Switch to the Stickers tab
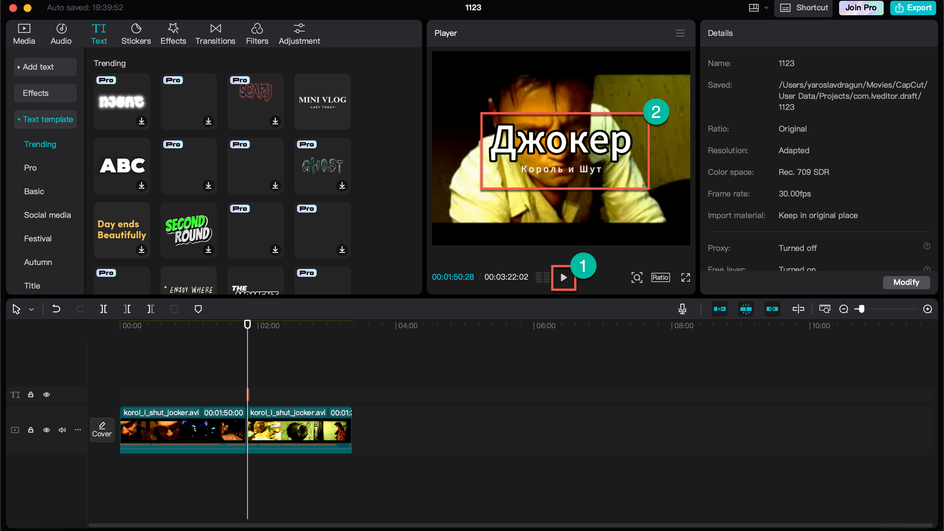The width and height of the screenshot is (944, 531). (x=136, y=34)
